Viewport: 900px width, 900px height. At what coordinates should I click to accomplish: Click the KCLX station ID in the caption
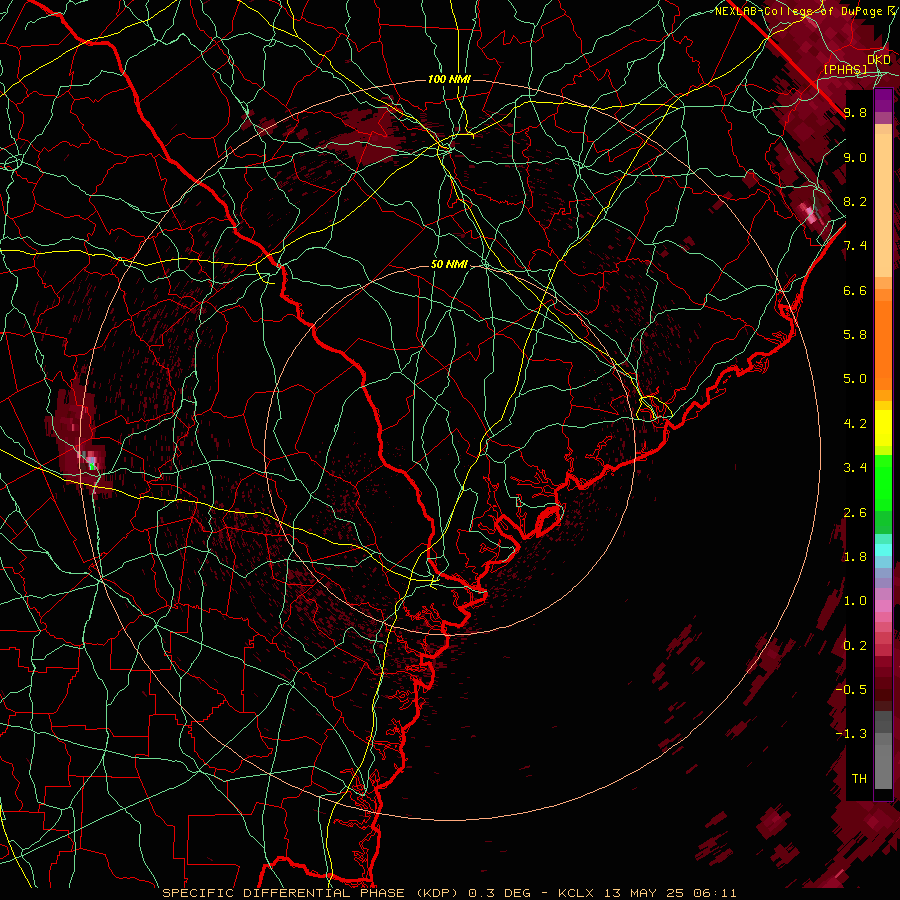575,893
